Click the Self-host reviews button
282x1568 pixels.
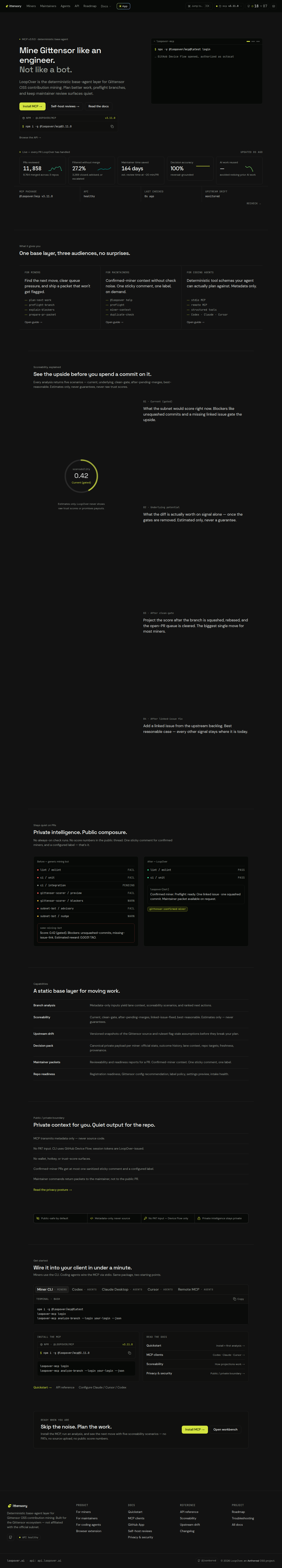coord(65,106)
